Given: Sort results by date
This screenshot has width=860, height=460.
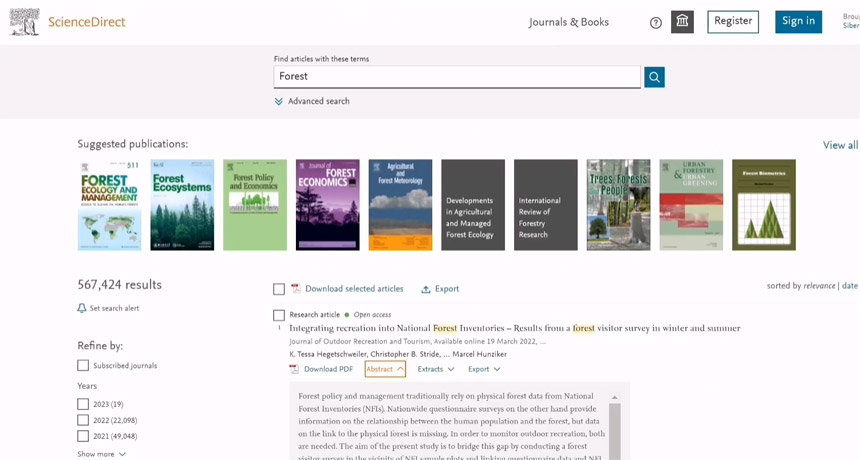Looking at the screenshot, I should pos(850,286).
